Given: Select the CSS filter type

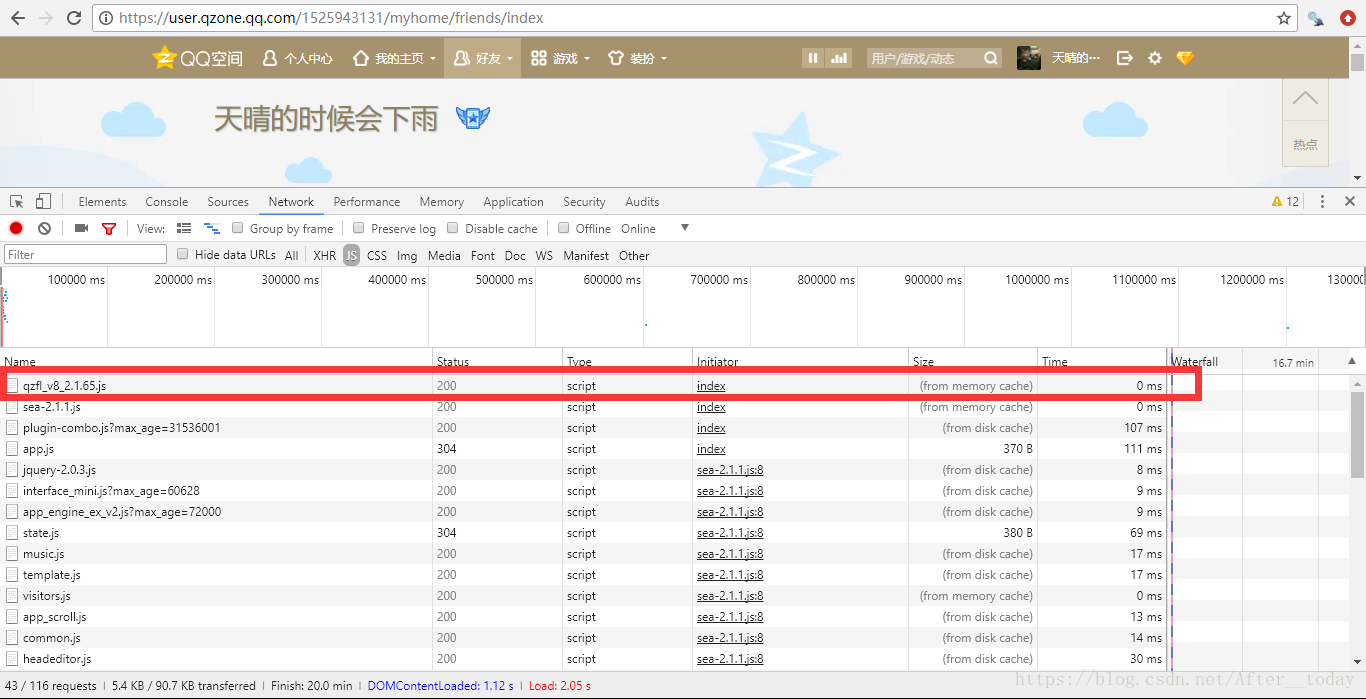Looking at the screenshot, I should point(377,255).
